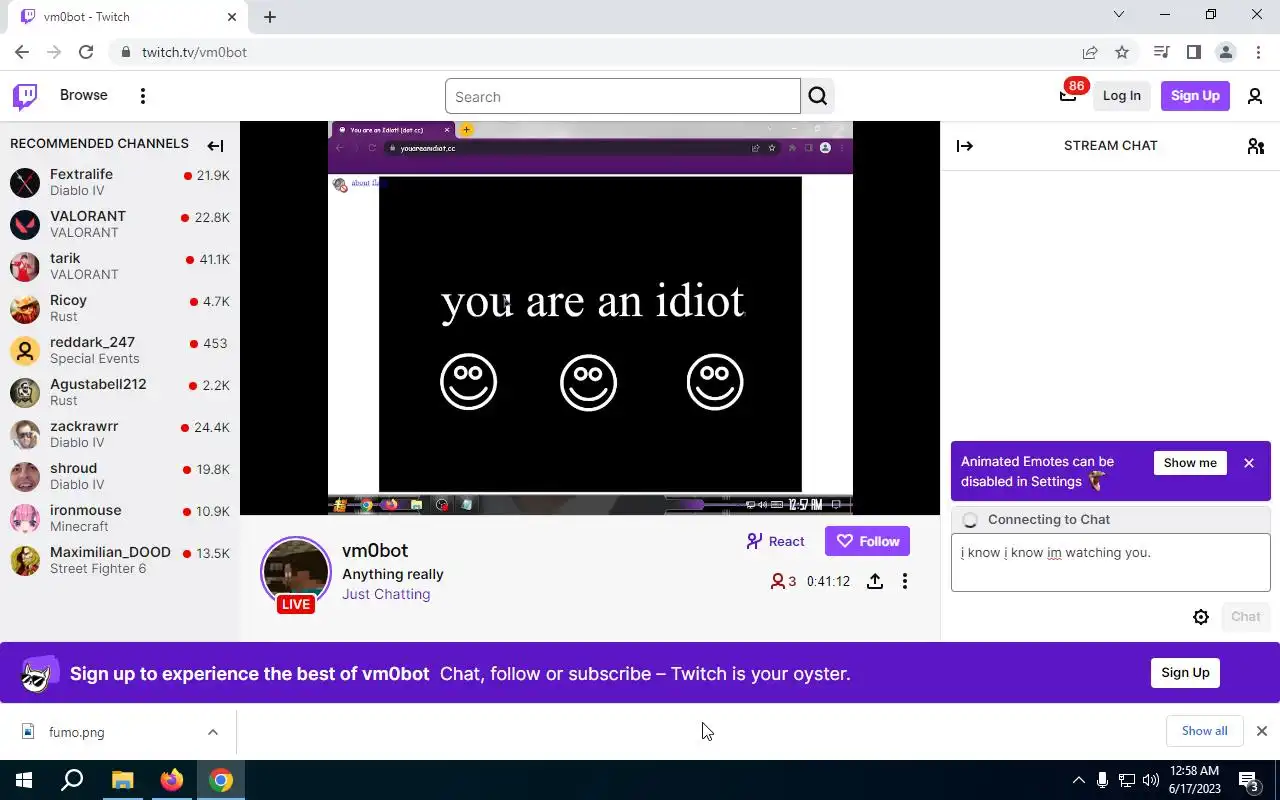1280x800 pixels.
Task: Collapse the Stream Chat panel arrow
Action: point(965,146)
